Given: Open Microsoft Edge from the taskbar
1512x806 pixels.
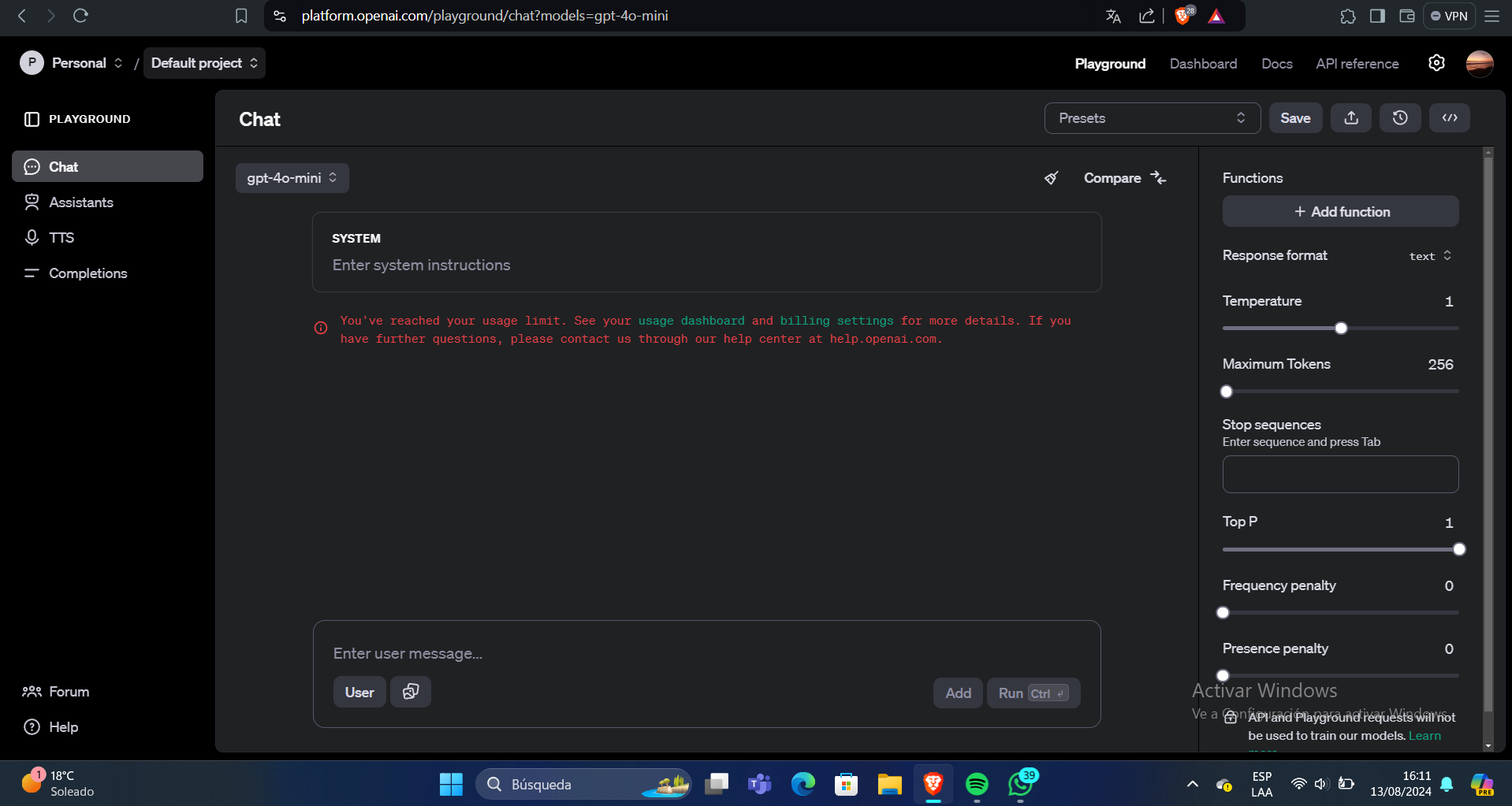Looking at the screenshot, I should click(x=803, y=784).
